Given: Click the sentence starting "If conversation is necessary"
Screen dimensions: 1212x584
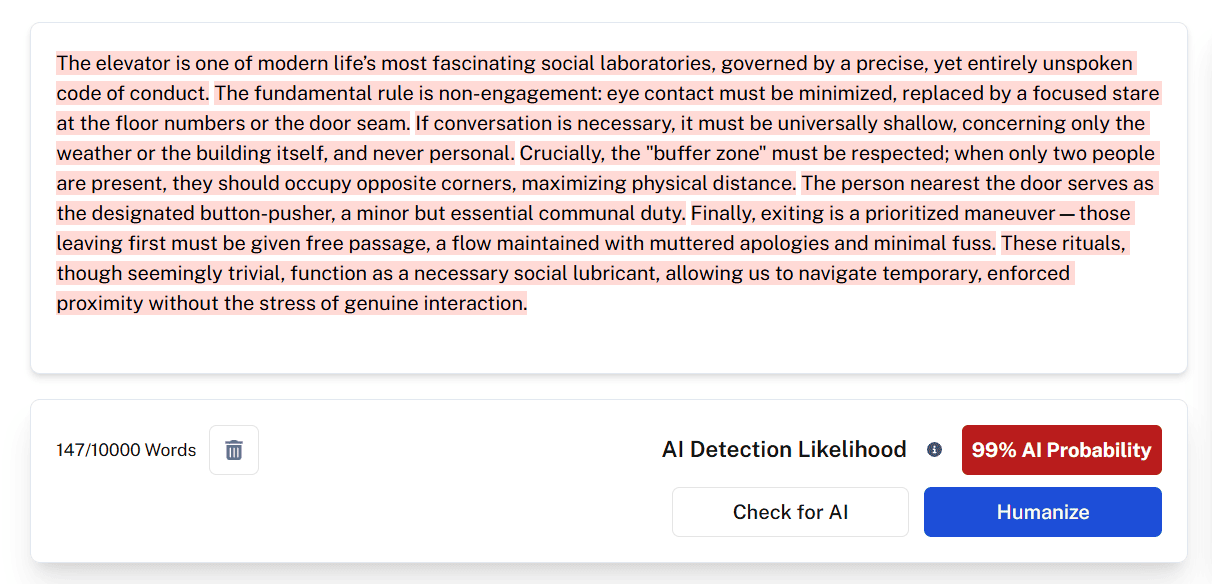Looking at the screenshot, I should 780,124.
